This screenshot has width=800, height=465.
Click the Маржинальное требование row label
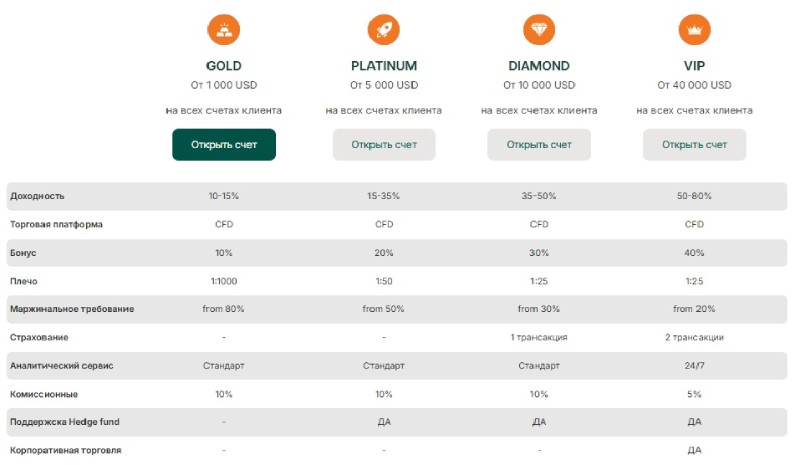click(x=72, y=309)
